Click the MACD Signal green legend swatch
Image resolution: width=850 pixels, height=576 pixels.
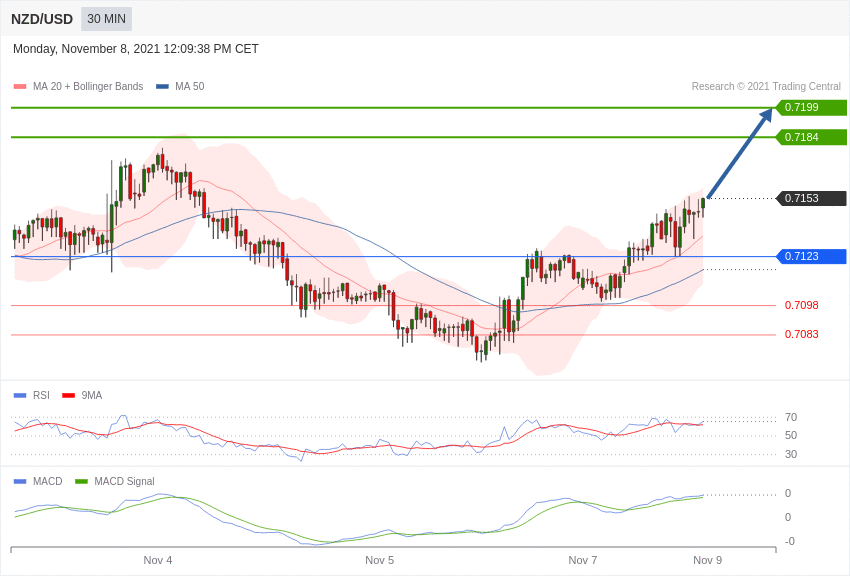pyautogui.click(x=81, y=481)
